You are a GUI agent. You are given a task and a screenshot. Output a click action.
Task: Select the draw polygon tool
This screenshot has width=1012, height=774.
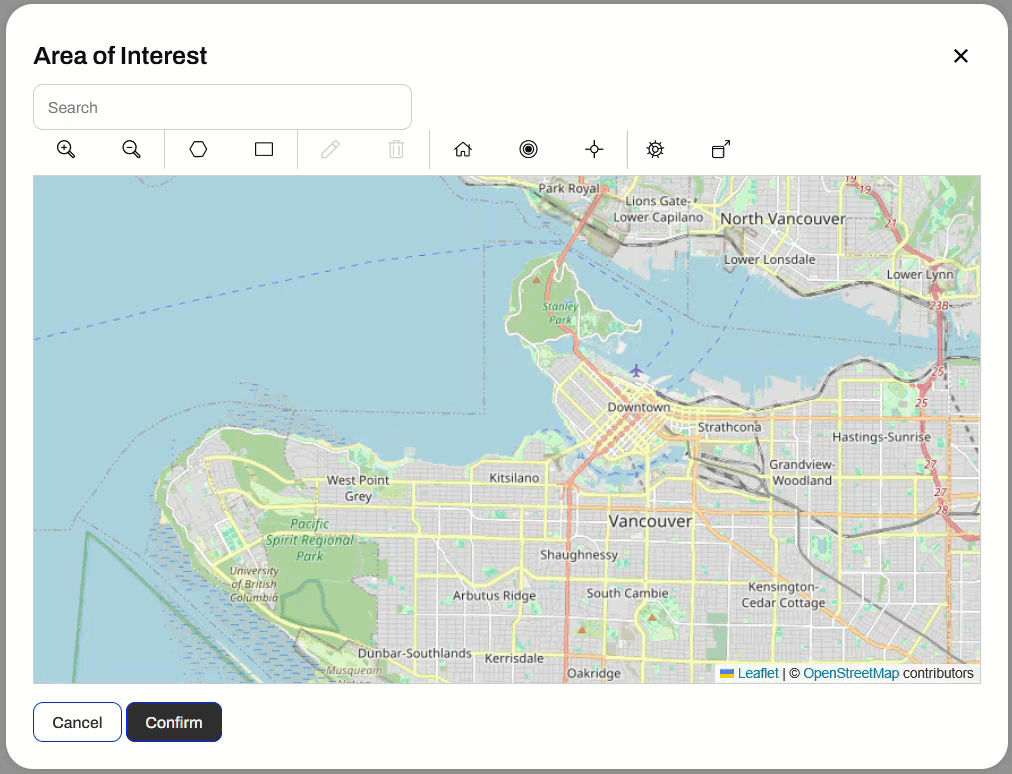(198, 149)
